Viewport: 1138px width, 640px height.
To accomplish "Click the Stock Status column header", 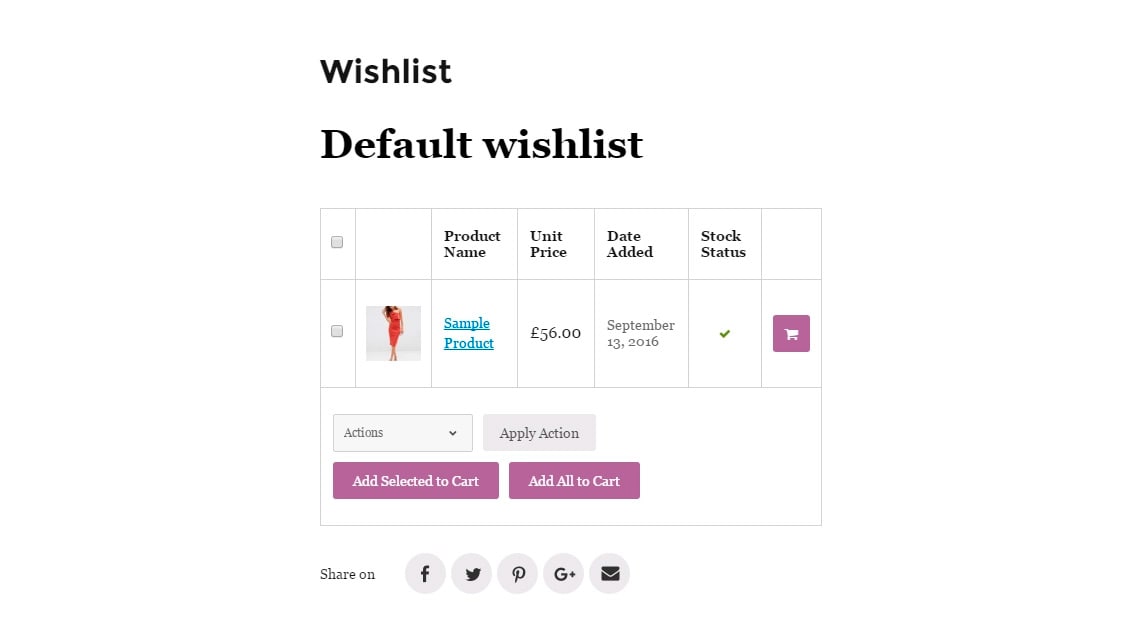I will tap(723, 244).
